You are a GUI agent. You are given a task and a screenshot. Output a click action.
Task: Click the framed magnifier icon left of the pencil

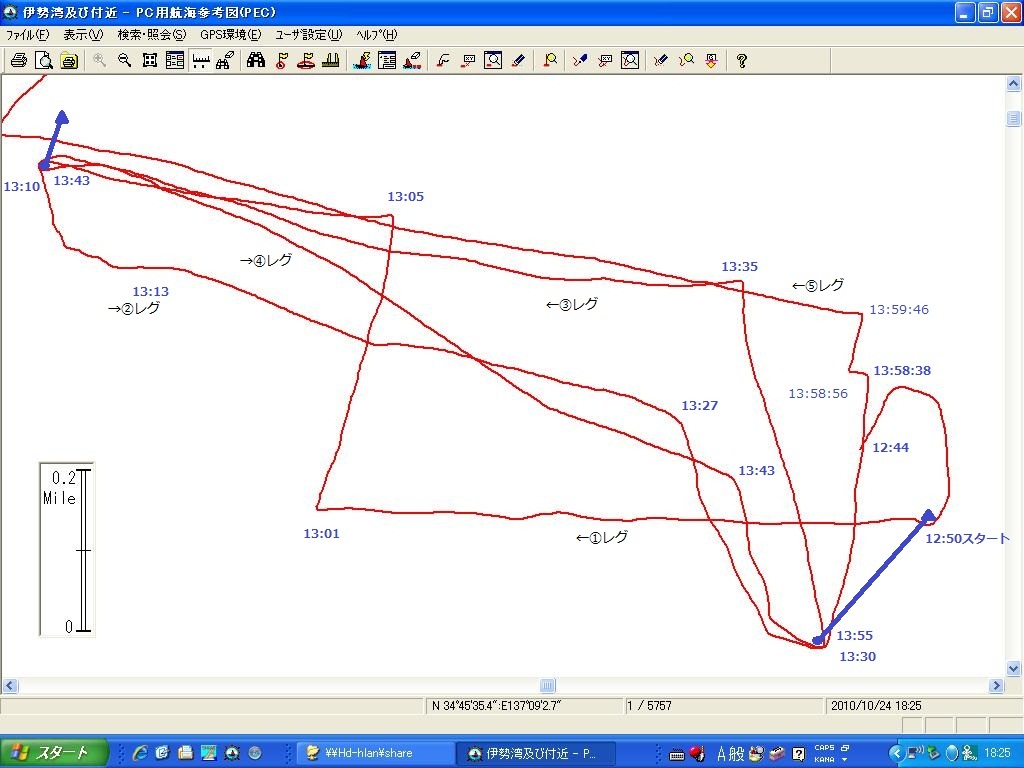(493, 61)
